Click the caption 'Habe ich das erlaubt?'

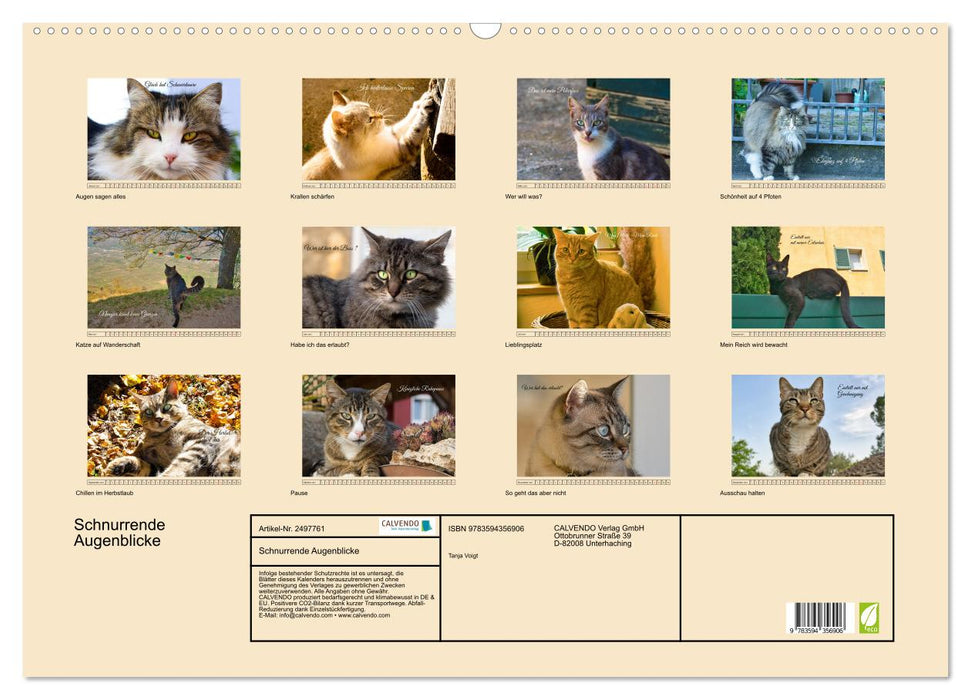(x=320, y=344)
